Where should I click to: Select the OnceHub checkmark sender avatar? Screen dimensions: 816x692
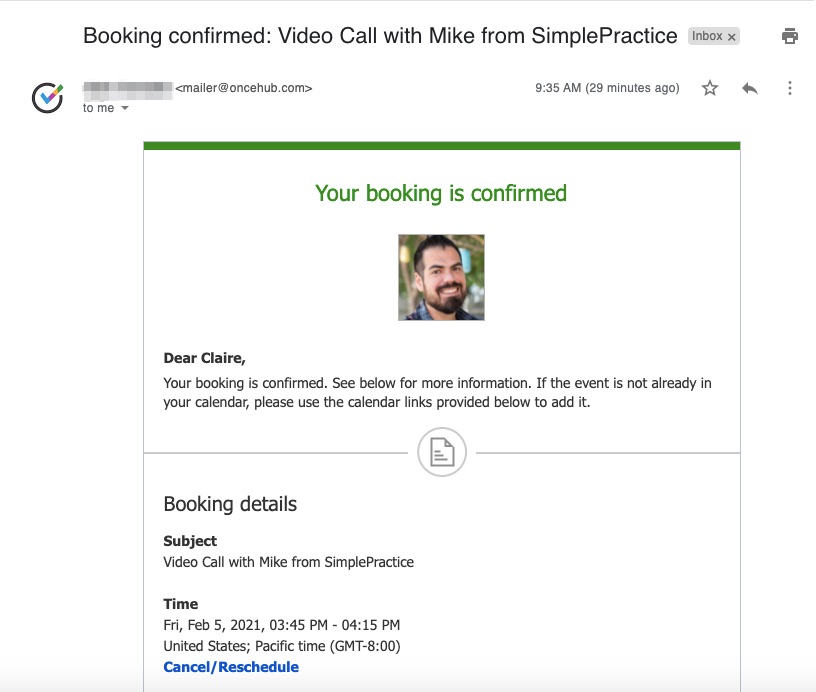pos(45,94)
